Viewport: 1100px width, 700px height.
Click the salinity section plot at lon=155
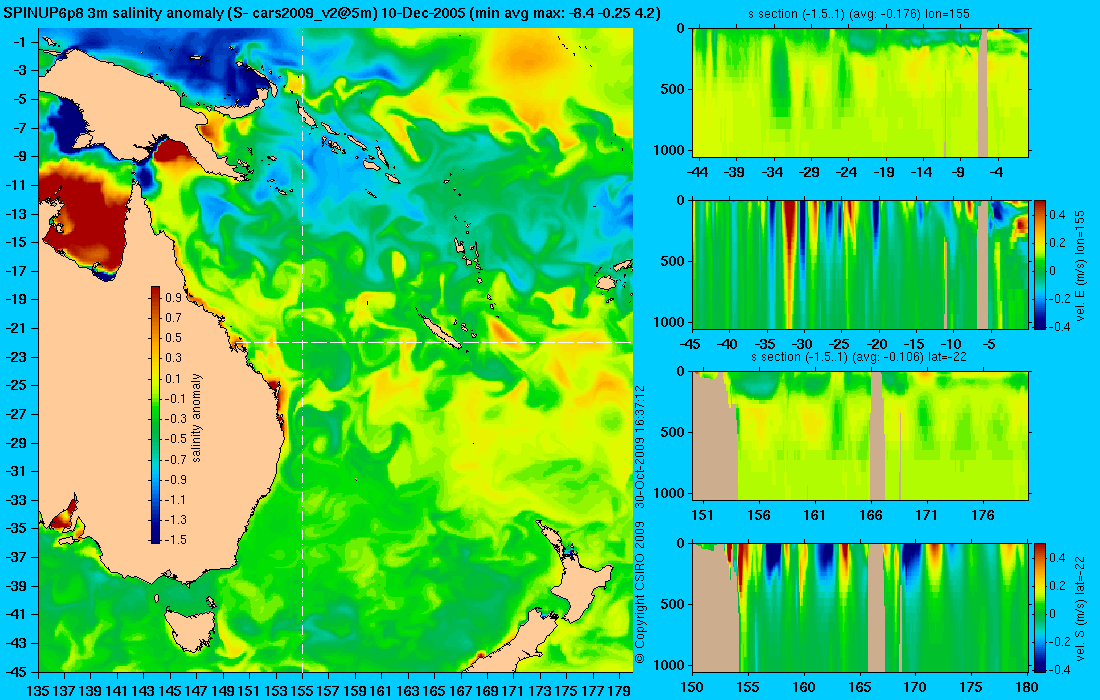[x=861, y=93]
